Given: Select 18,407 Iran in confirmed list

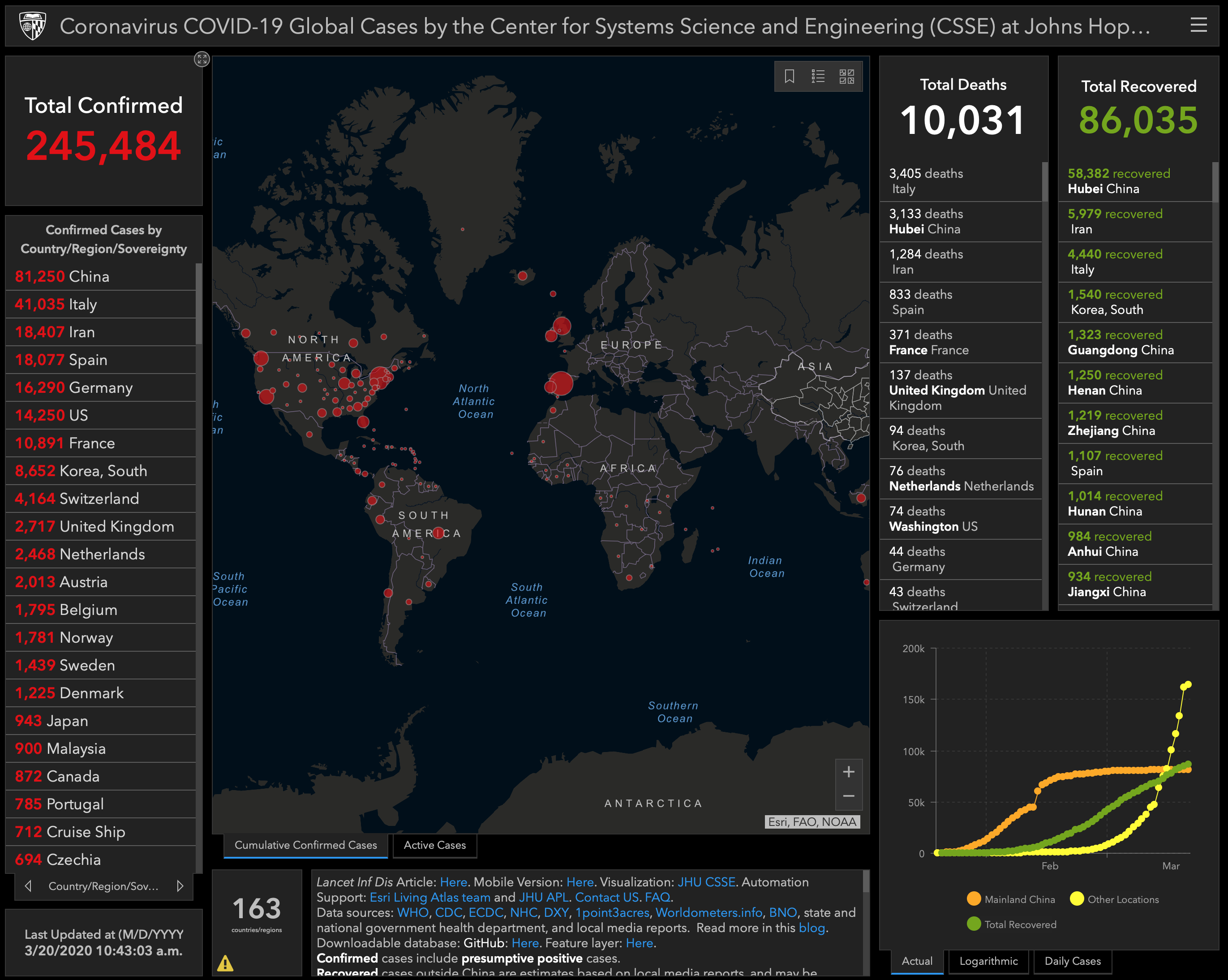Looking at the screenshot, I should tap(101, 332).
